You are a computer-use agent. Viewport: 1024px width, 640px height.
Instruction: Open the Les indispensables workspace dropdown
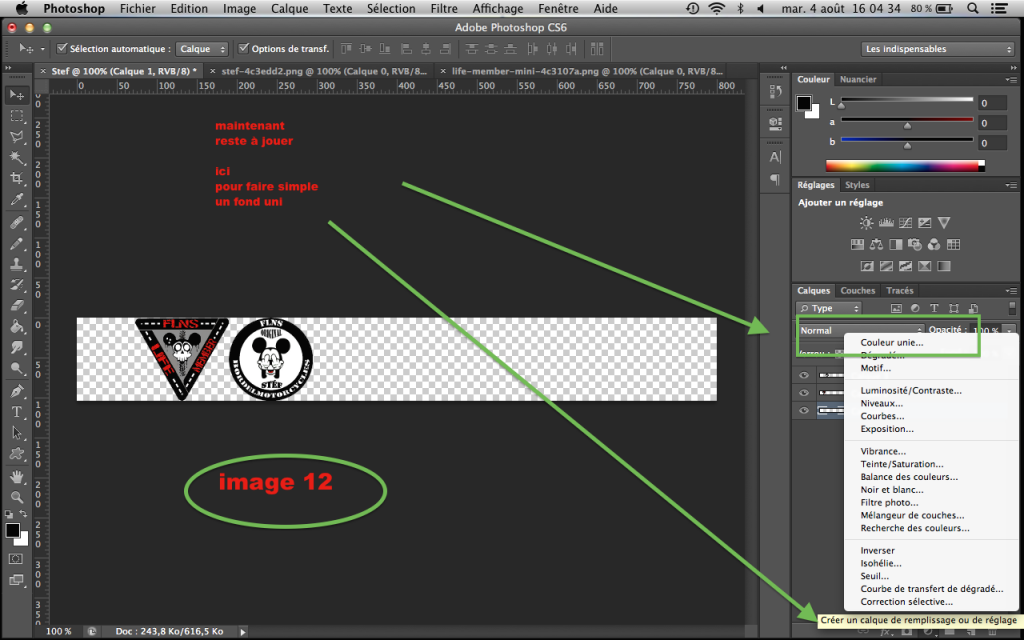pyautogui.click(x=938, y=49)
